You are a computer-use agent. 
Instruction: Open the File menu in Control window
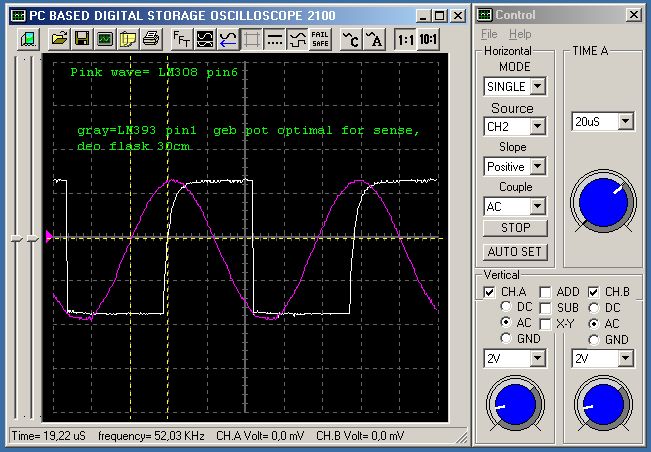487,34
